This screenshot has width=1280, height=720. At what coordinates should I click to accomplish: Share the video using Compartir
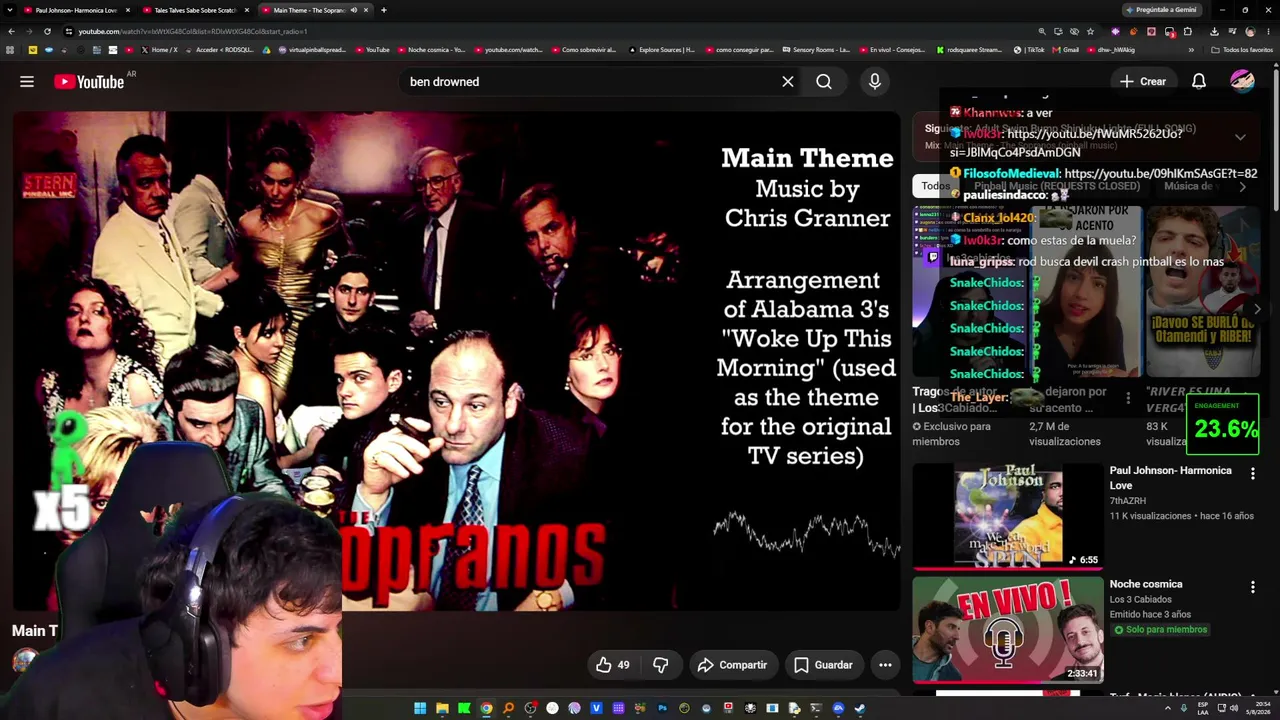[x=733, y=665]
